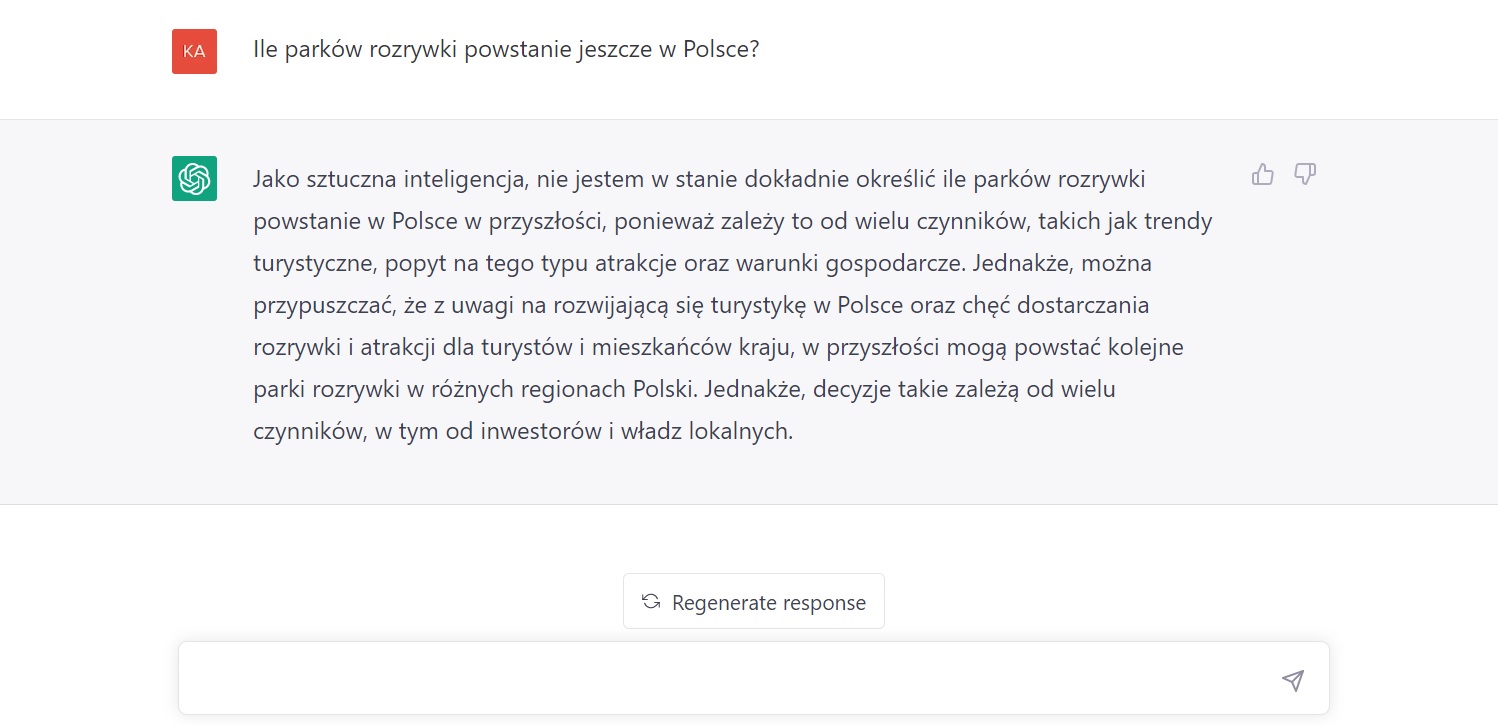Image resolution: width=1498 pixels, height=725 pixels.
Task: Click the word "inwestorów" in the response
Action: click(534, 431)
